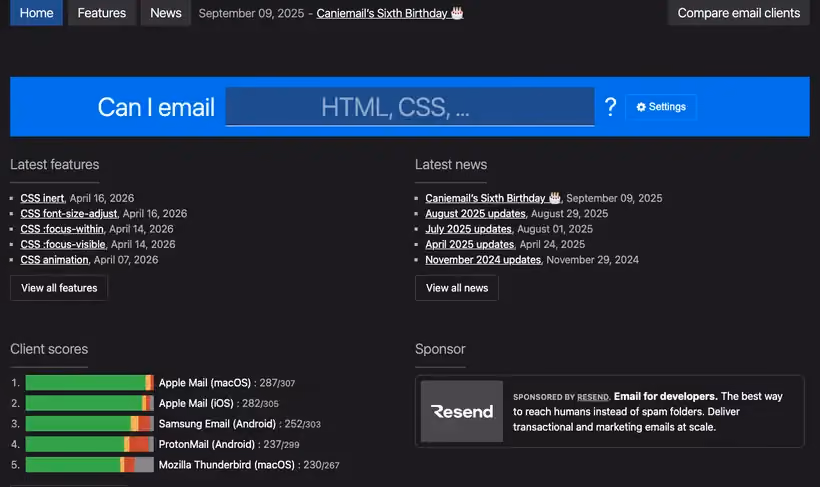Click the Apple Mail (iOS) score bar
The image size is (820, 487).
tap(89, 403)
